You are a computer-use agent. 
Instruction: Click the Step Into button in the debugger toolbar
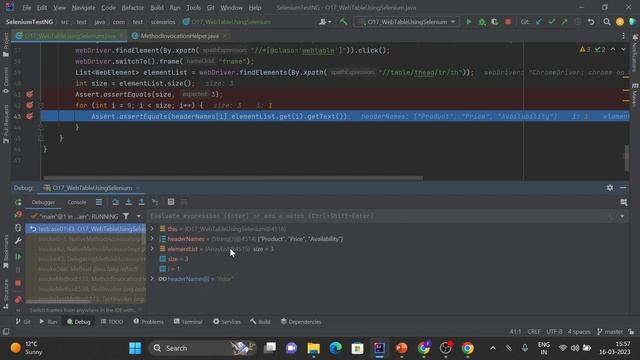coord(129,202)
